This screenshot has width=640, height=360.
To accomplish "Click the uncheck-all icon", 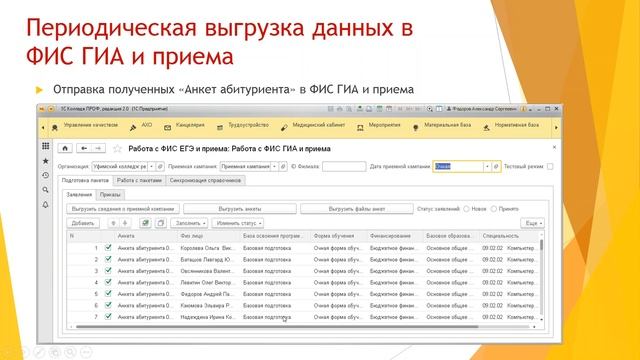I will coord(161,223).
